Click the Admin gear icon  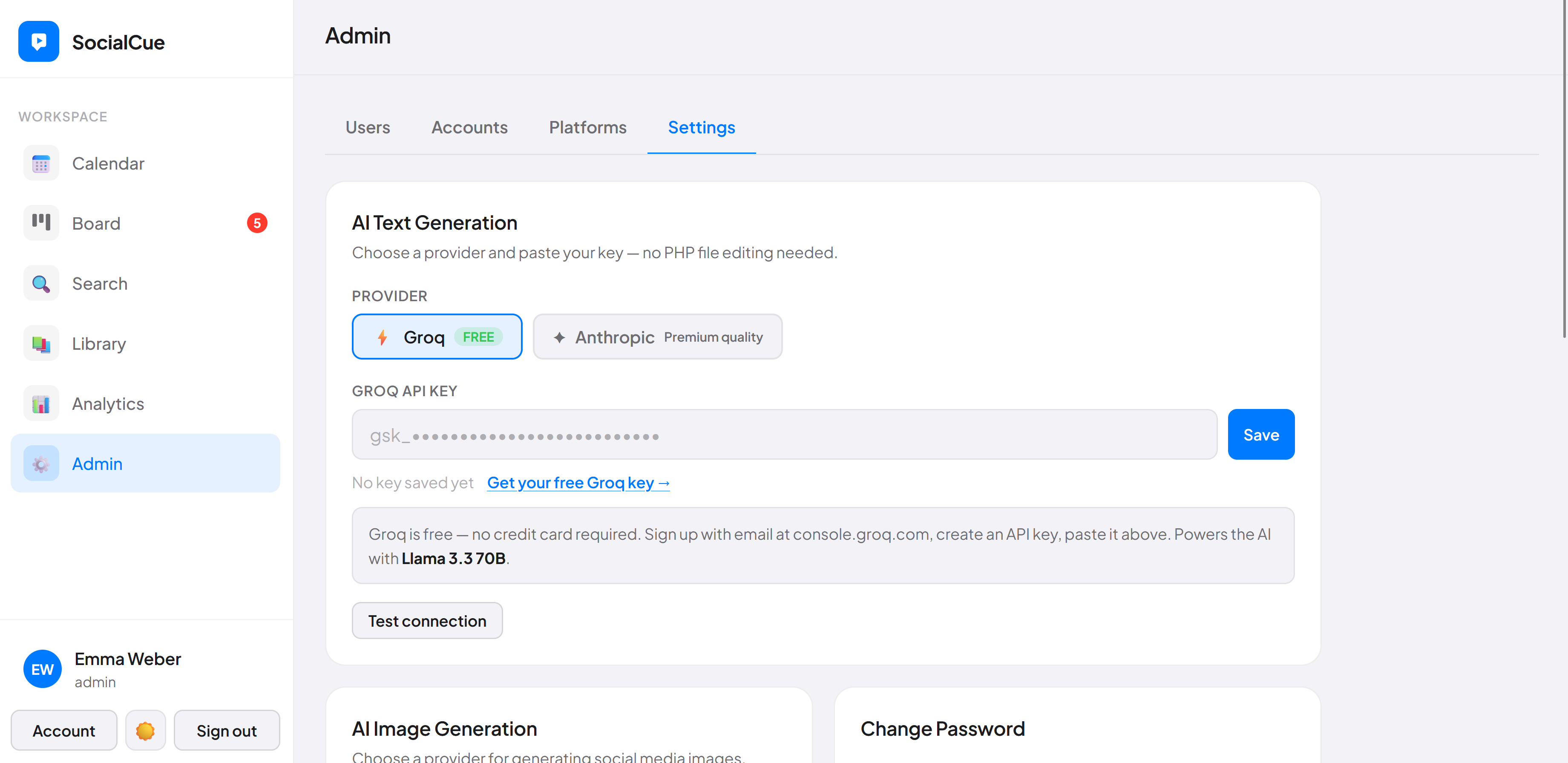[x=40, y=464]
